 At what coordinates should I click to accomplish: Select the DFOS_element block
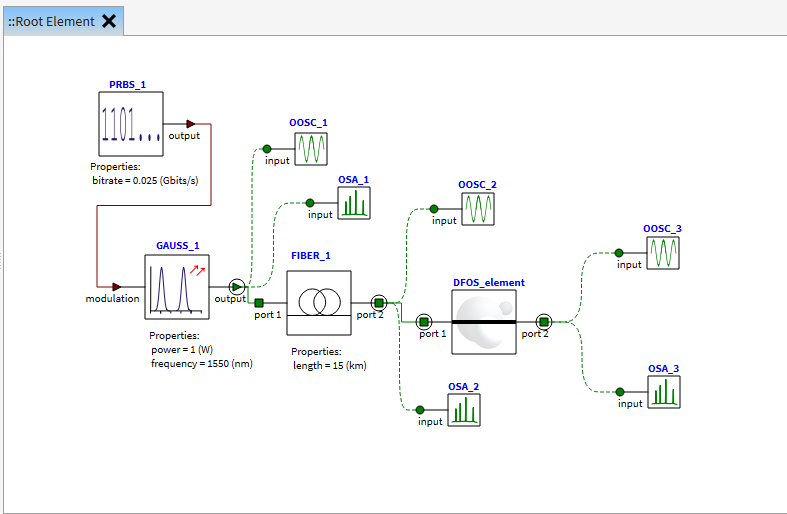484,322
